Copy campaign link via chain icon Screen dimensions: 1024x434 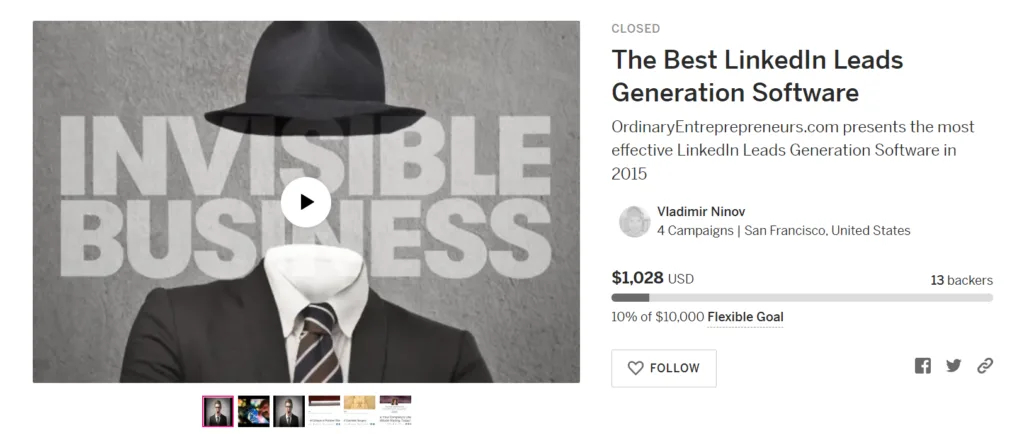pyautogui.click(x=985, y=366)
